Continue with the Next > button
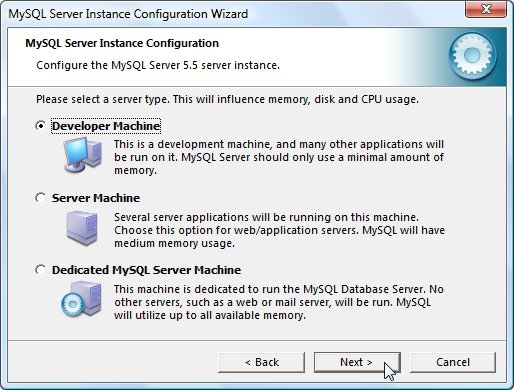The image size is (514, 390). coord(357,362)
